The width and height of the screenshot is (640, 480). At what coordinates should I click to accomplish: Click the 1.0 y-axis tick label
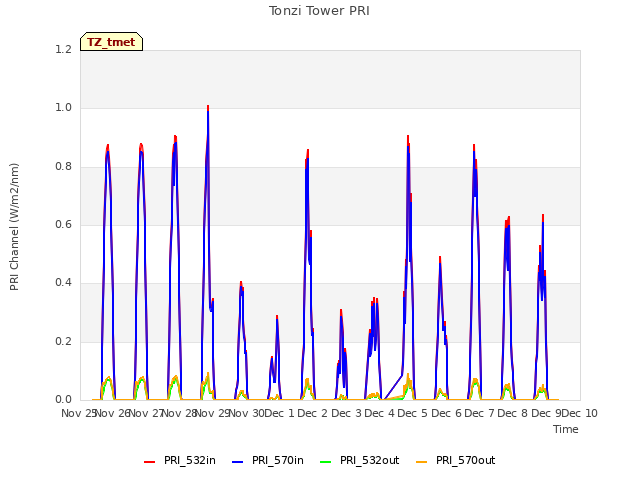pos(63,108)
